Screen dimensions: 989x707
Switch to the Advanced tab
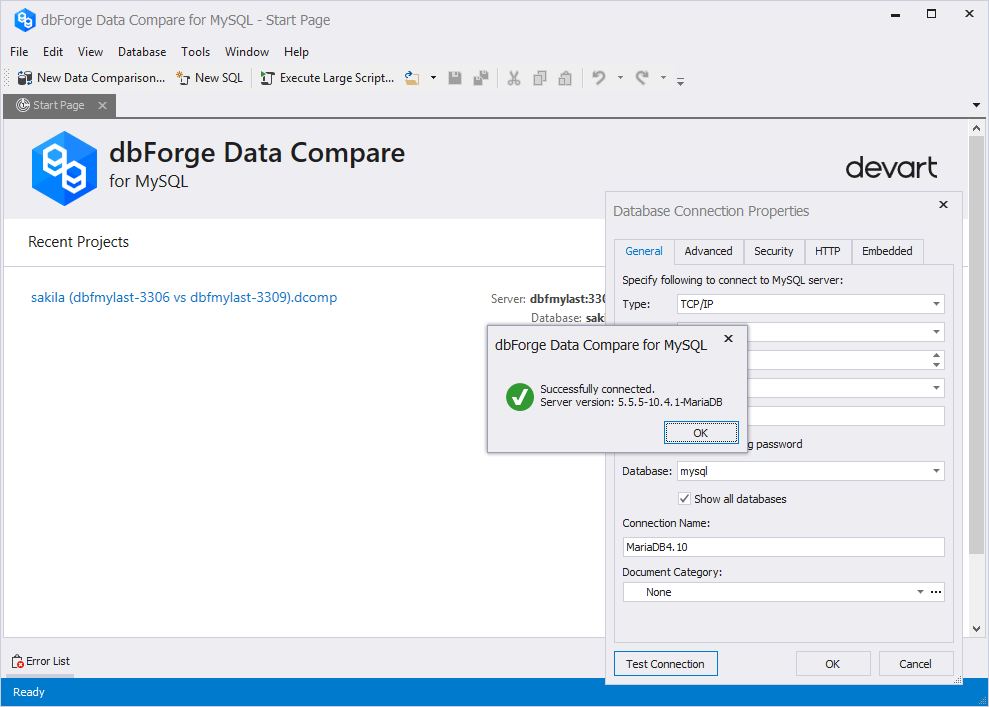click(x=708, y=251)
